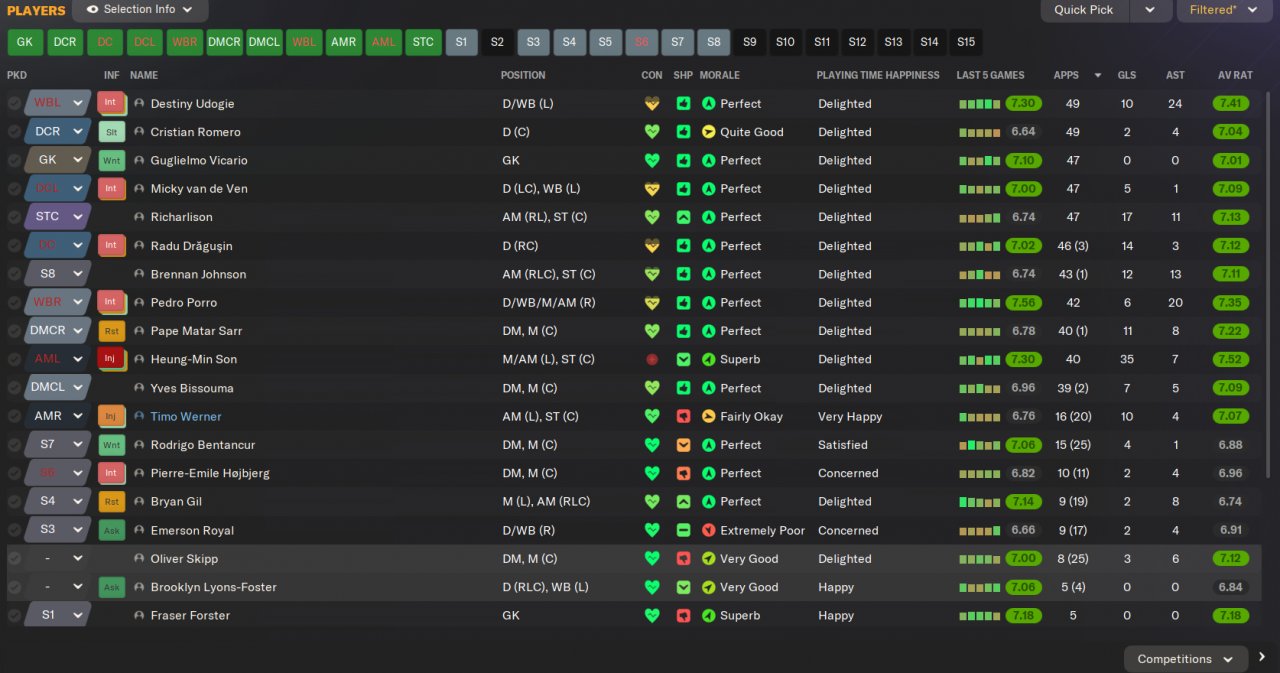
Task: Select the S1 substitute tab
Action: (461, 42)
